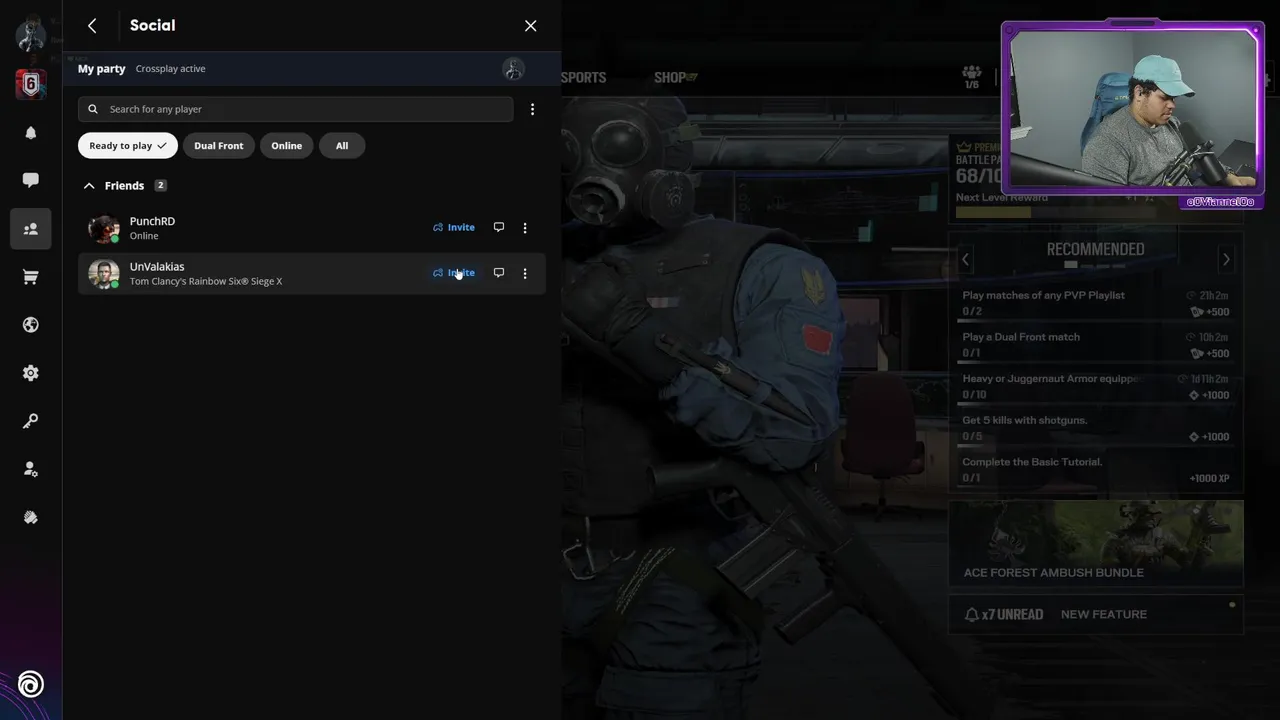Image resolution: width=1280 pixels, height=720 pixels.
Task: Click UnValakias's avatar
Action: 104,274
